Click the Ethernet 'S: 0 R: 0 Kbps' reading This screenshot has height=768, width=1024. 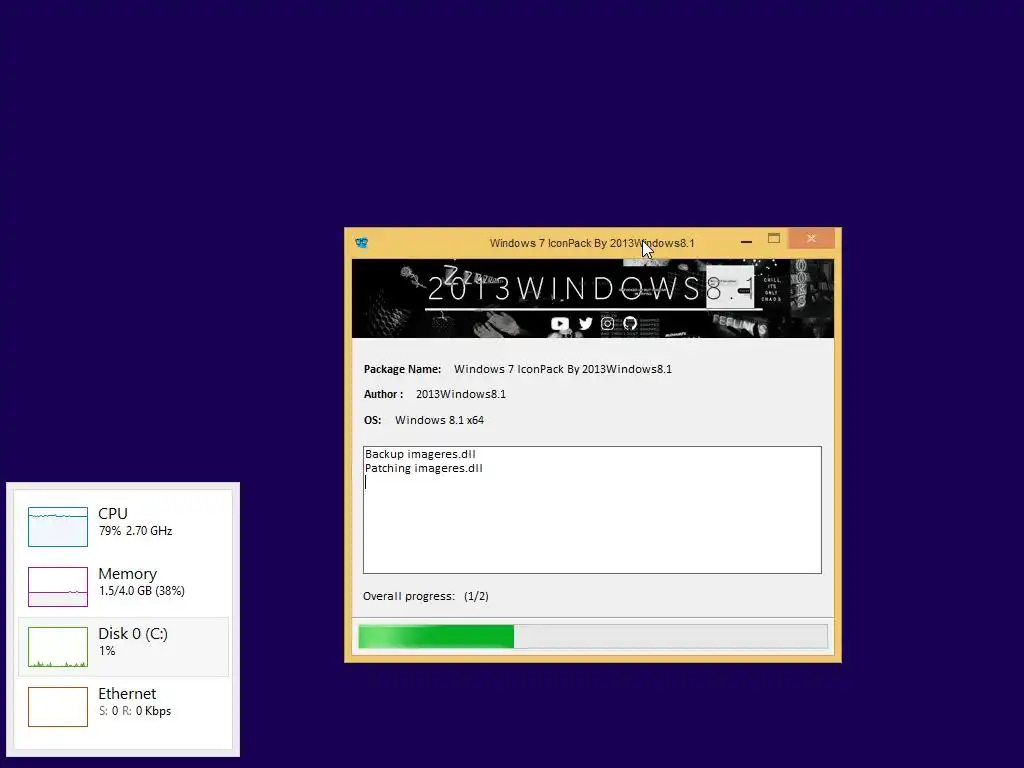pyautogui.click(x=135, y=711)
